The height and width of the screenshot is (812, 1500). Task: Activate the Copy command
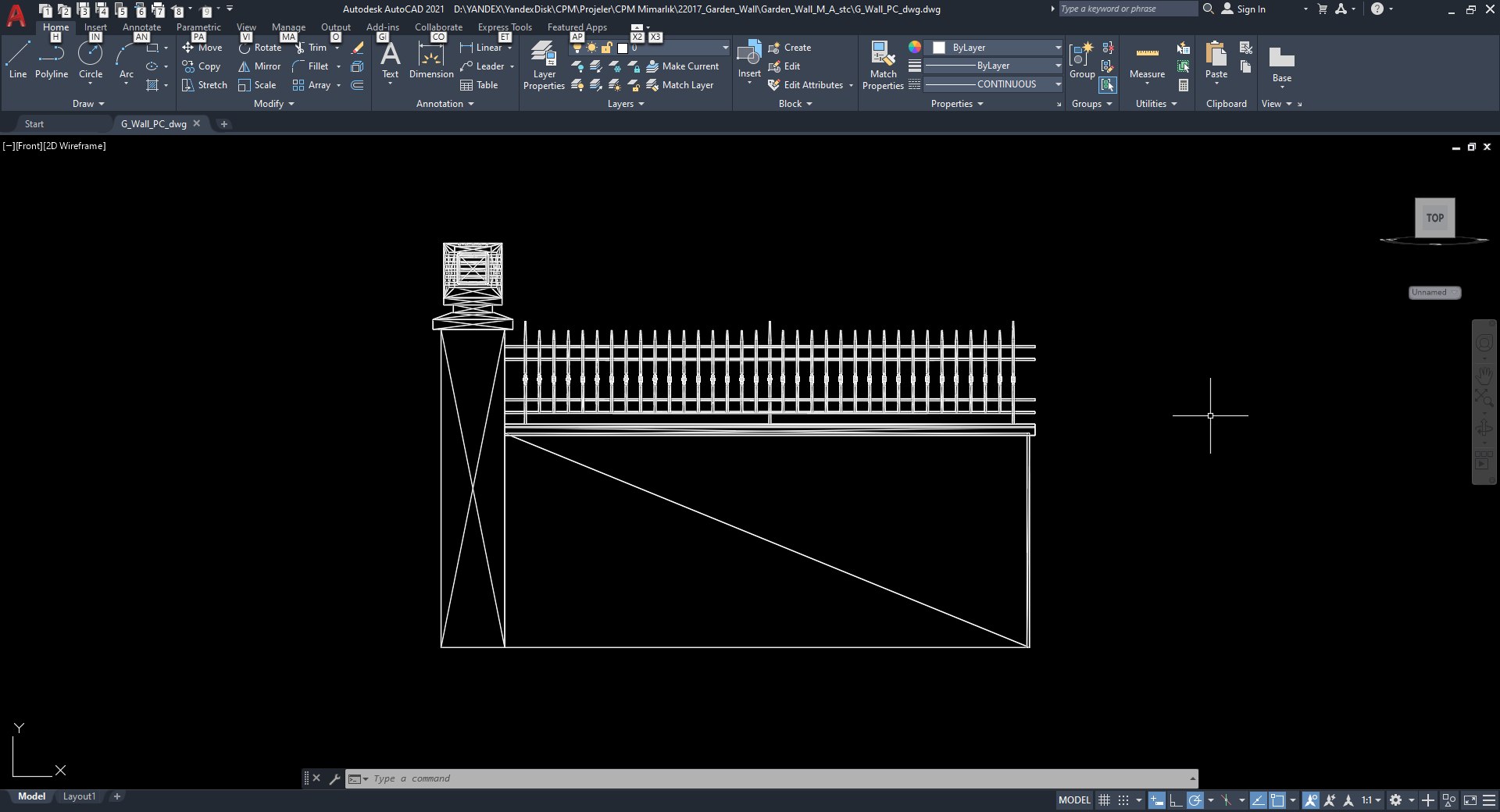tap(202, 66)
